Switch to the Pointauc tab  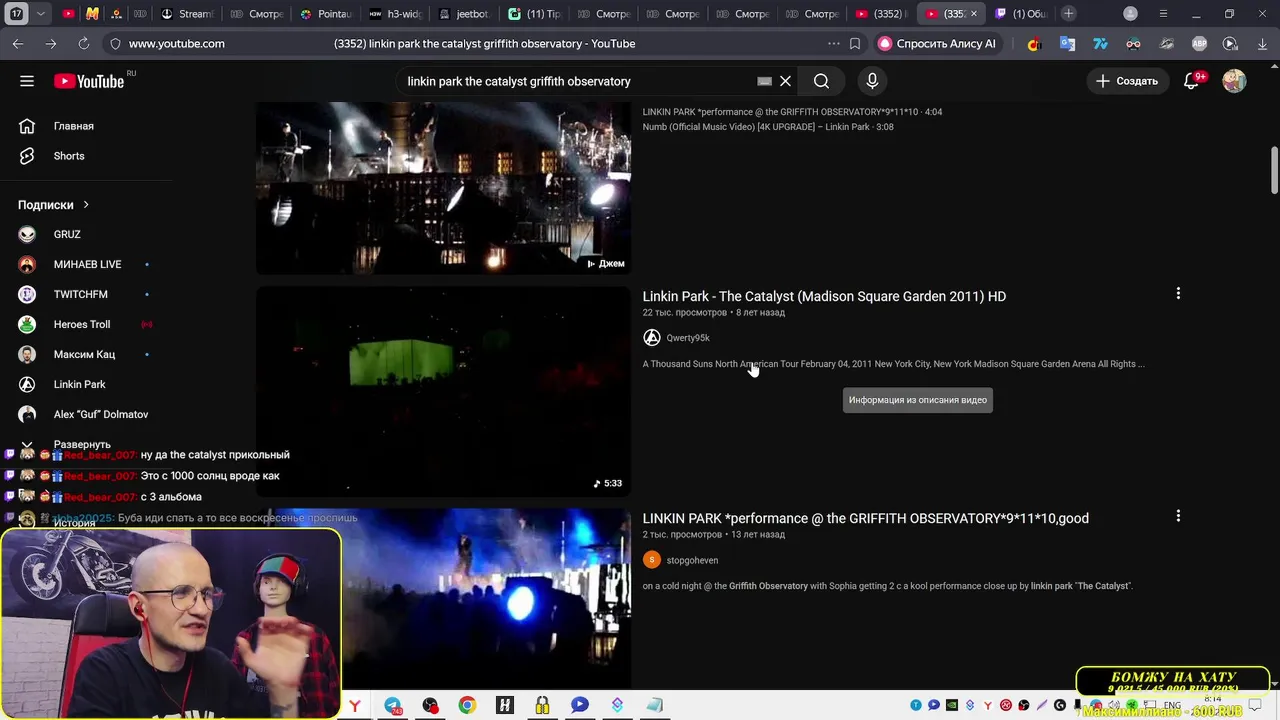point(325,14)
